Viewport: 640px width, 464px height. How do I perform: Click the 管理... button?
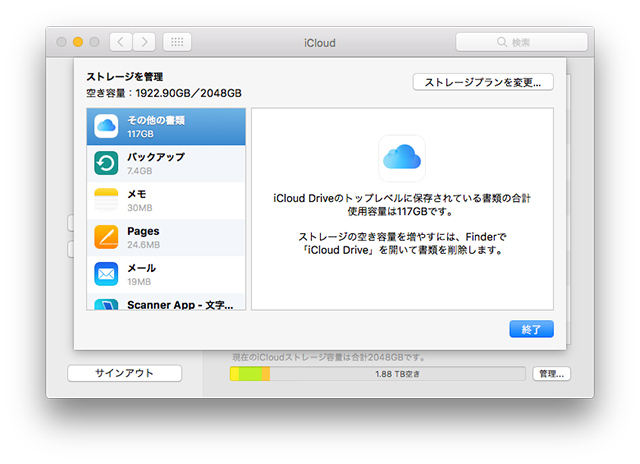(551, 374)
